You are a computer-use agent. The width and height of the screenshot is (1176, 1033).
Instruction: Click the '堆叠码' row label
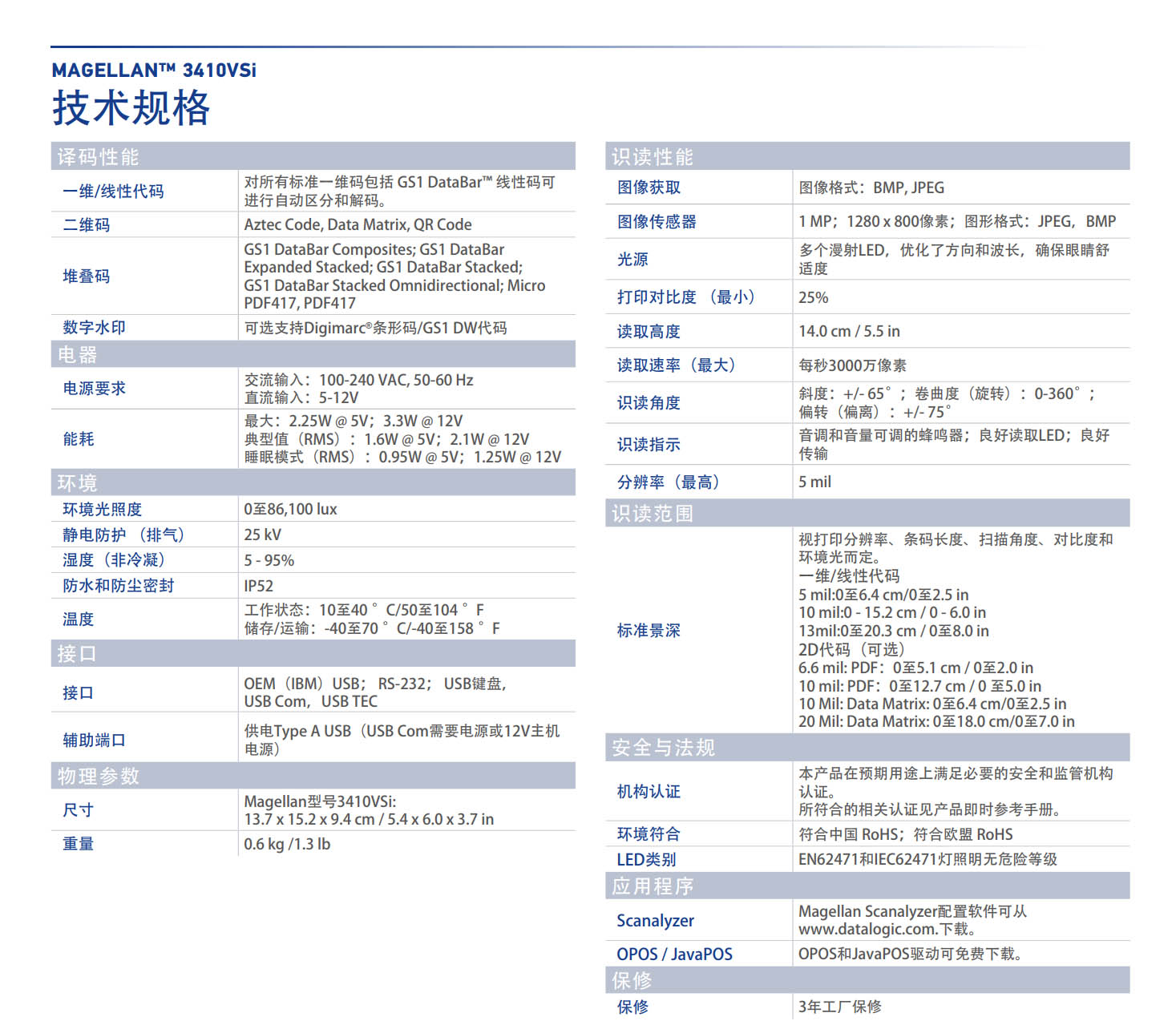[87, 276]
